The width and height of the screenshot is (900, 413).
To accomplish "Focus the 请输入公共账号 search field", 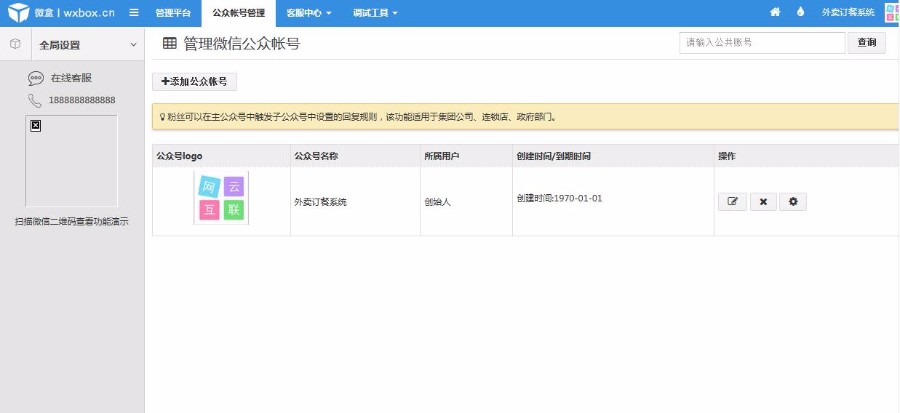I will pos(762,42).
